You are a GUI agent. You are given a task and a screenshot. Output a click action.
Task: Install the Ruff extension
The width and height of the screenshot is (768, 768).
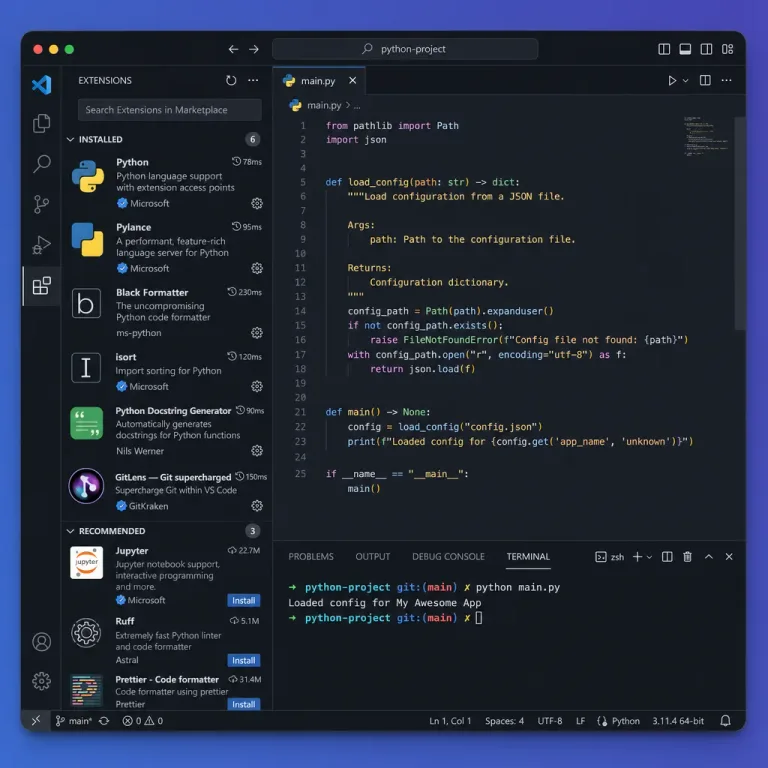[244, 660]
